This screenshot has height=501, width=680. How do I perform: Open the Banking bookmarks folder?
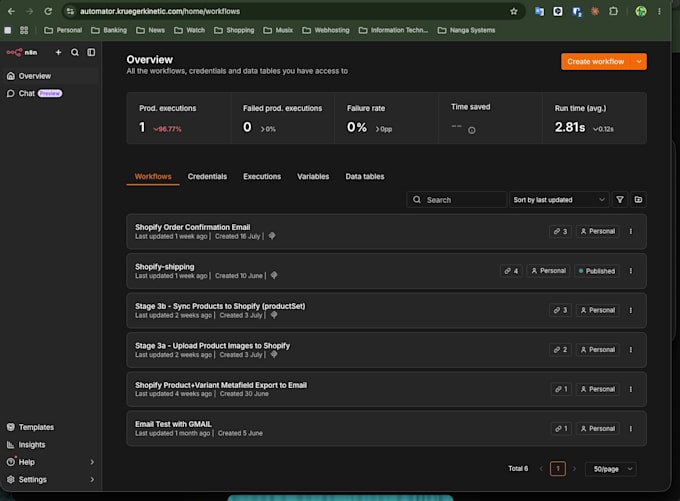tap(109, 30)
